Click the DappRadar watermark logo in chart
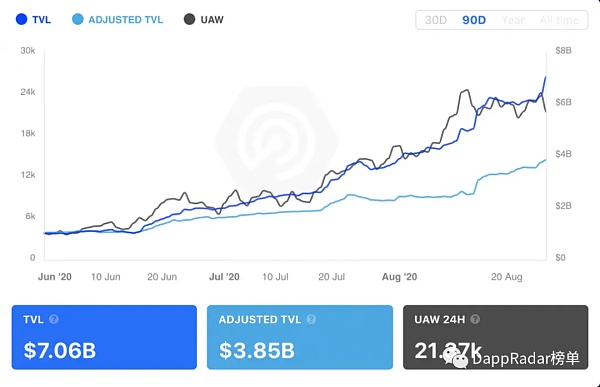The image size is (600, 387). (277, 140)
